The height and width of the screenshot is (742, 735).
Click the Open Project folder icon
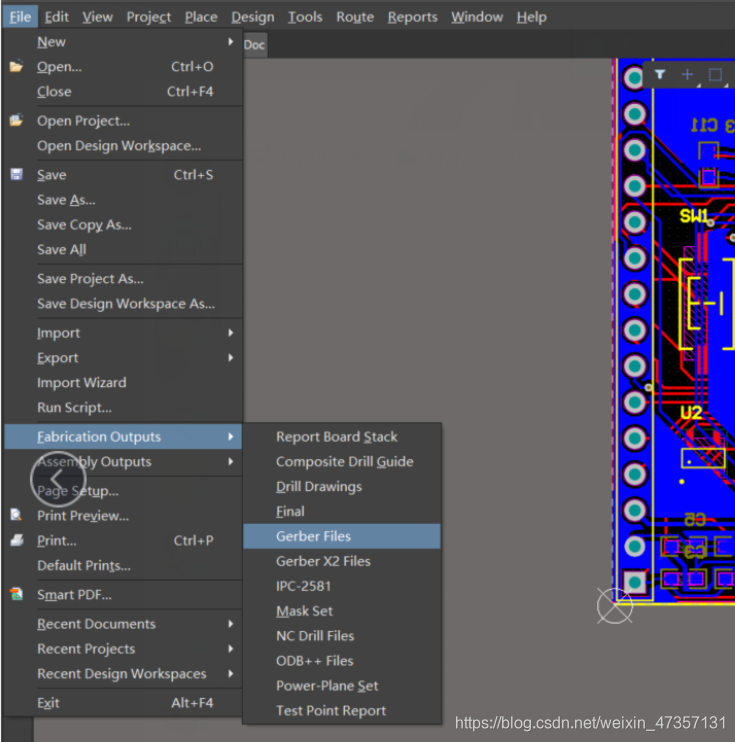tap(16, 121)
